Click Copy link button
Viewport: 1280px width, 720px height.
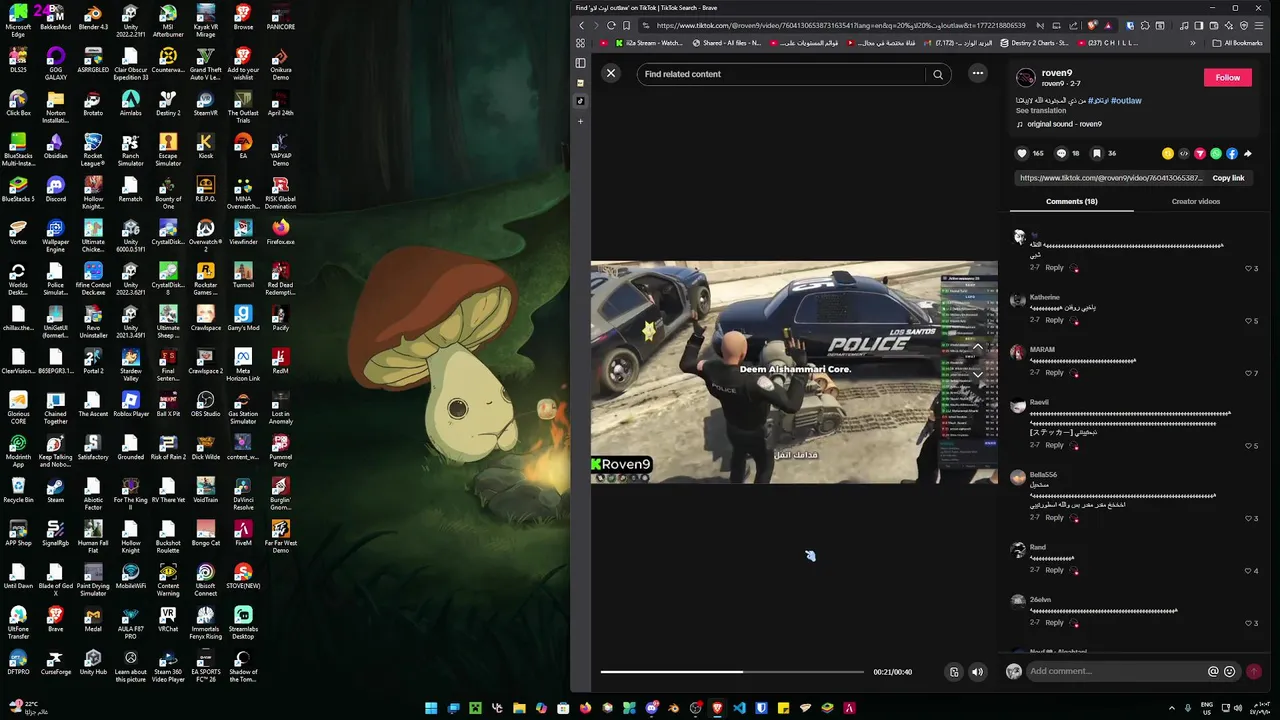tap(1228, 178)
